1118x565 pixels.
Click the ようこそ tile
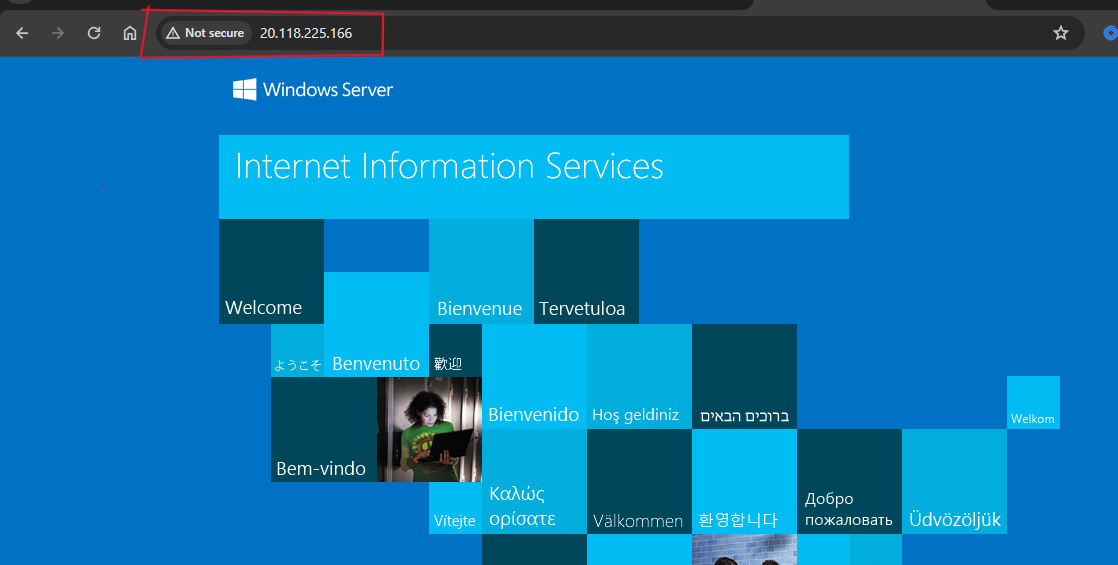pyautogui.click(x=297, y=350)
